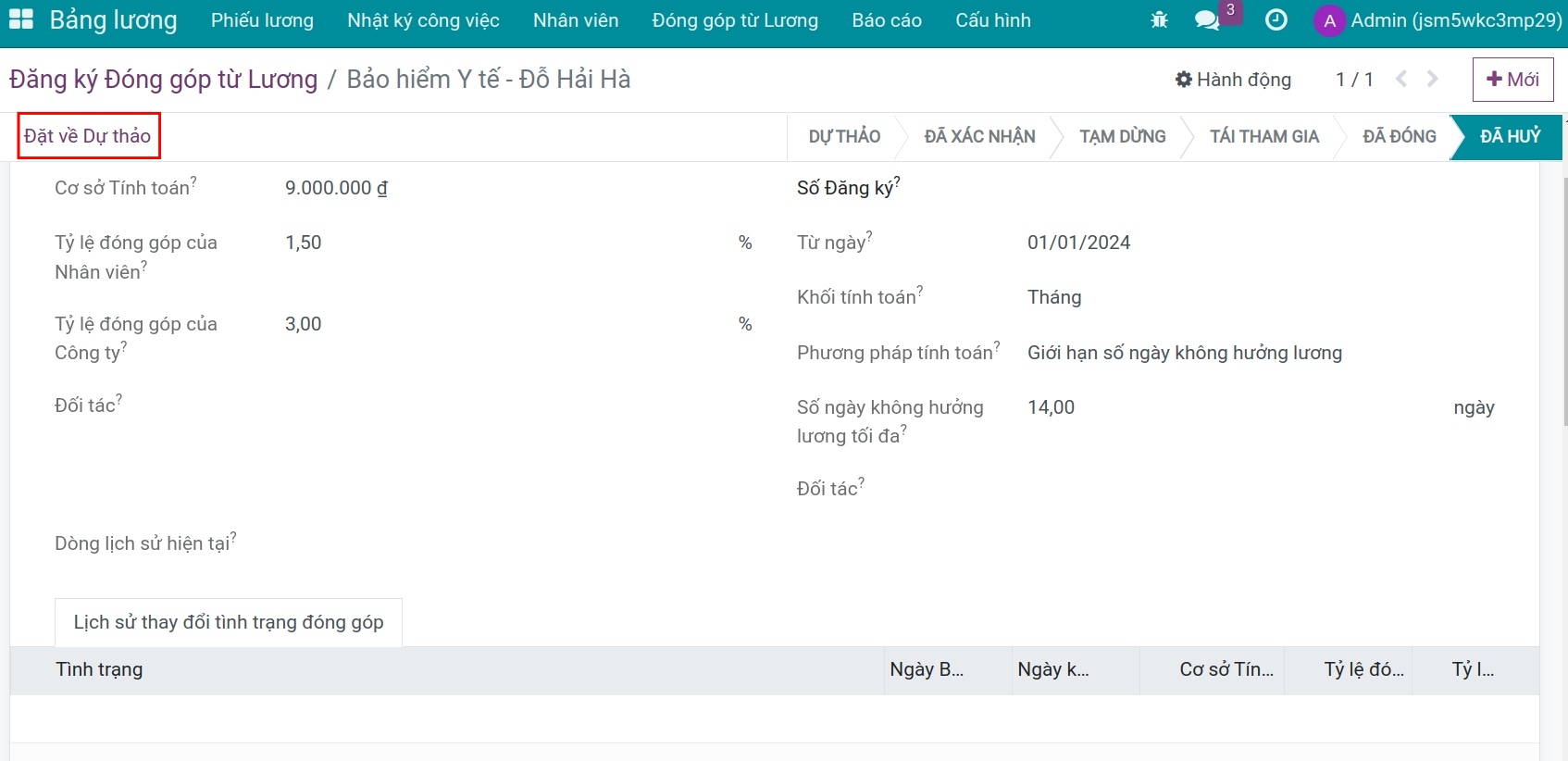This screenshot has height=761, width=1568.
Task: Open Lịch sử thay đổi tình trạng tab
Action: pyautogui.click(x=229, y=622)
